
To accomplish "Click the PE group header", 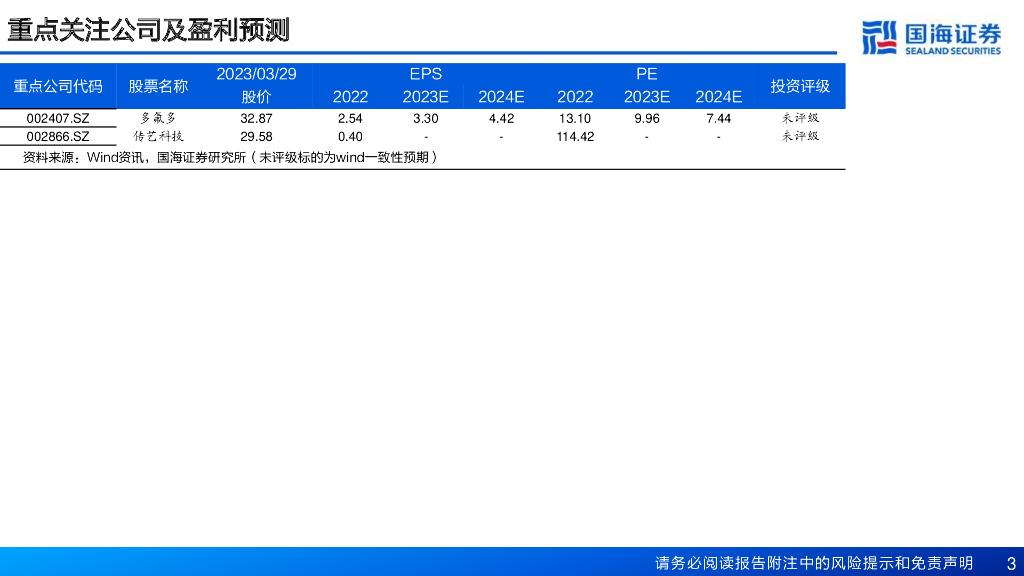I will (646, 74).
